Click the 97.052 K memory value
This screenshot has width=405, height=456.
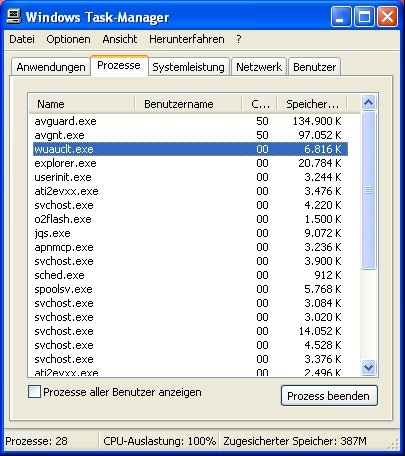click(x=320, y=135)
